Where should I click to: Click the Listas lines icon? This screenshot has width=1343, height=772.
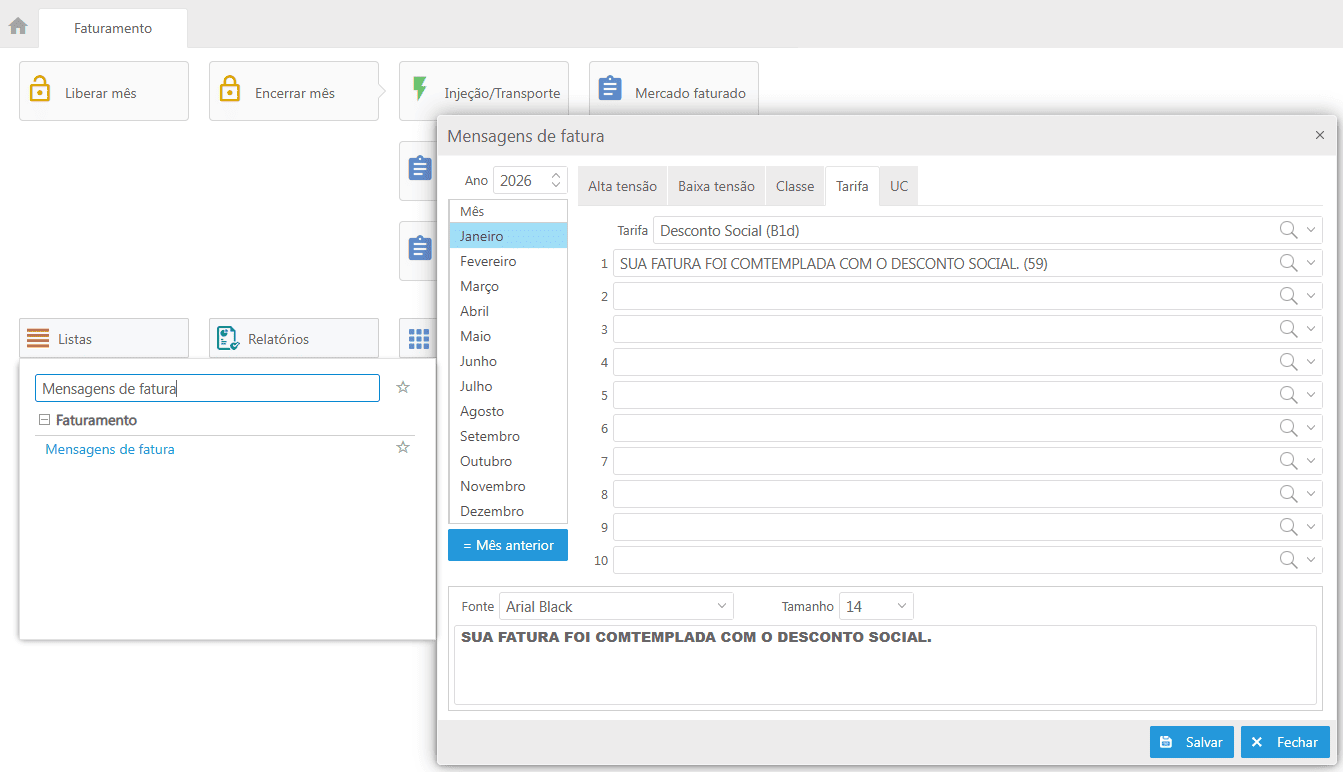coord(38,339)
